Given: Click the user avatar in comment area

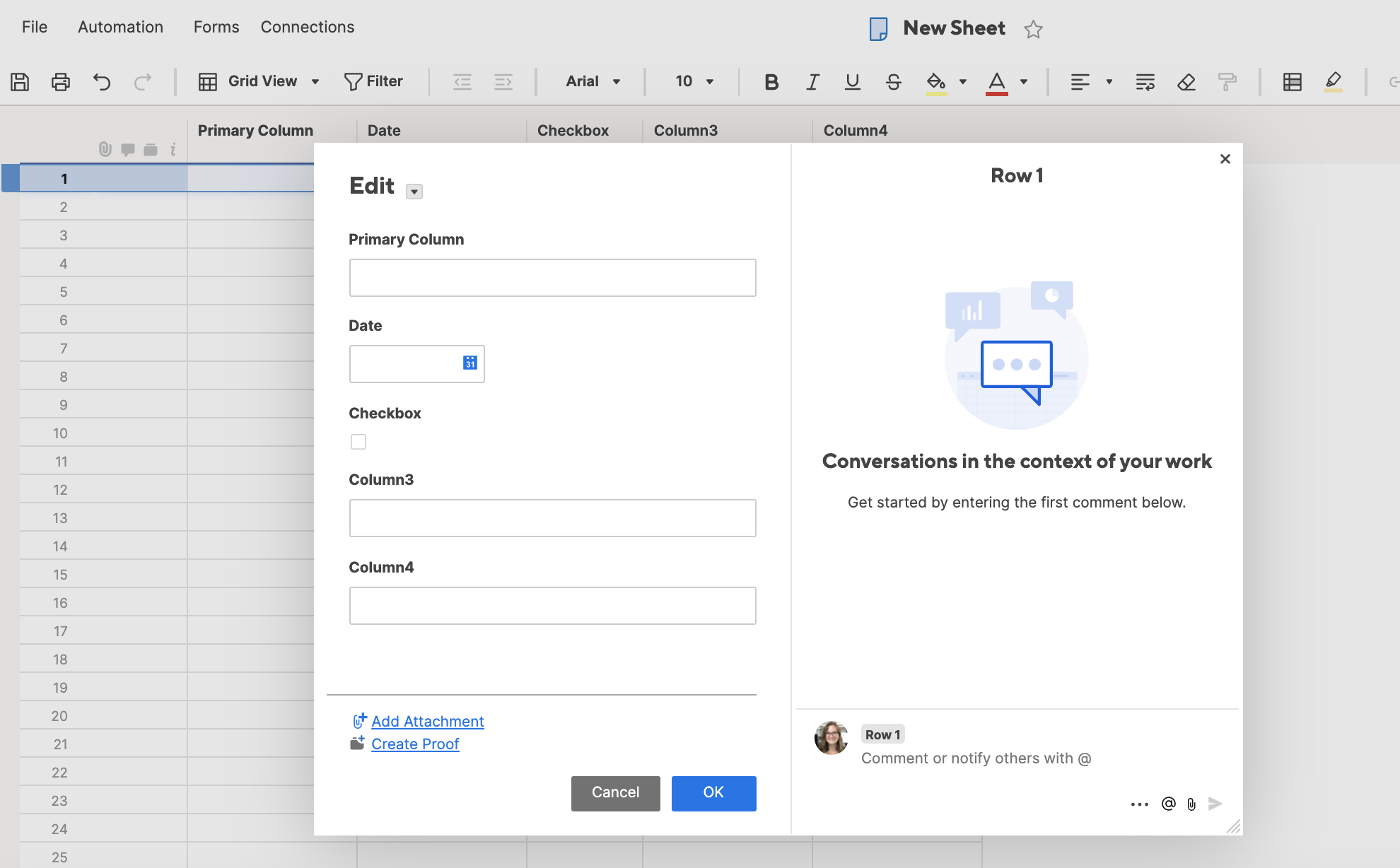Looking at the screenshot, I should (832, 738).
